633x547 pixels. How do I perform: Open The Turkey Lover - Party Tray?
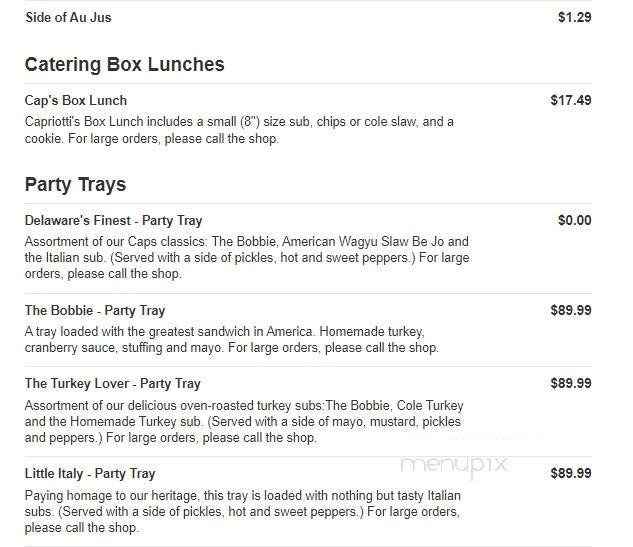click(x=112, y=383)
